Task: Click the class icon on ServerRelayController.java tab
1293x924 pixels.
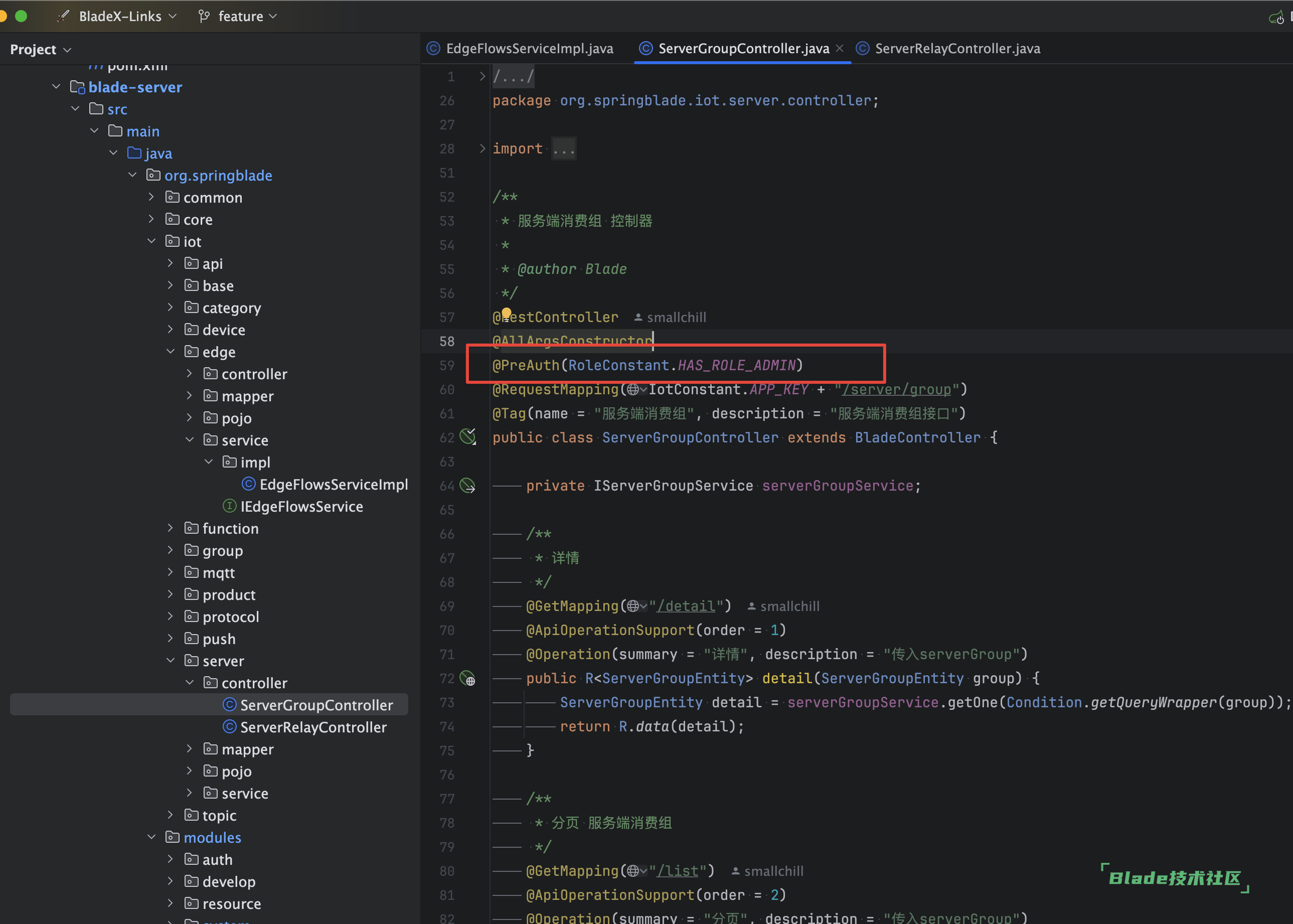Action: coord(862,48)
